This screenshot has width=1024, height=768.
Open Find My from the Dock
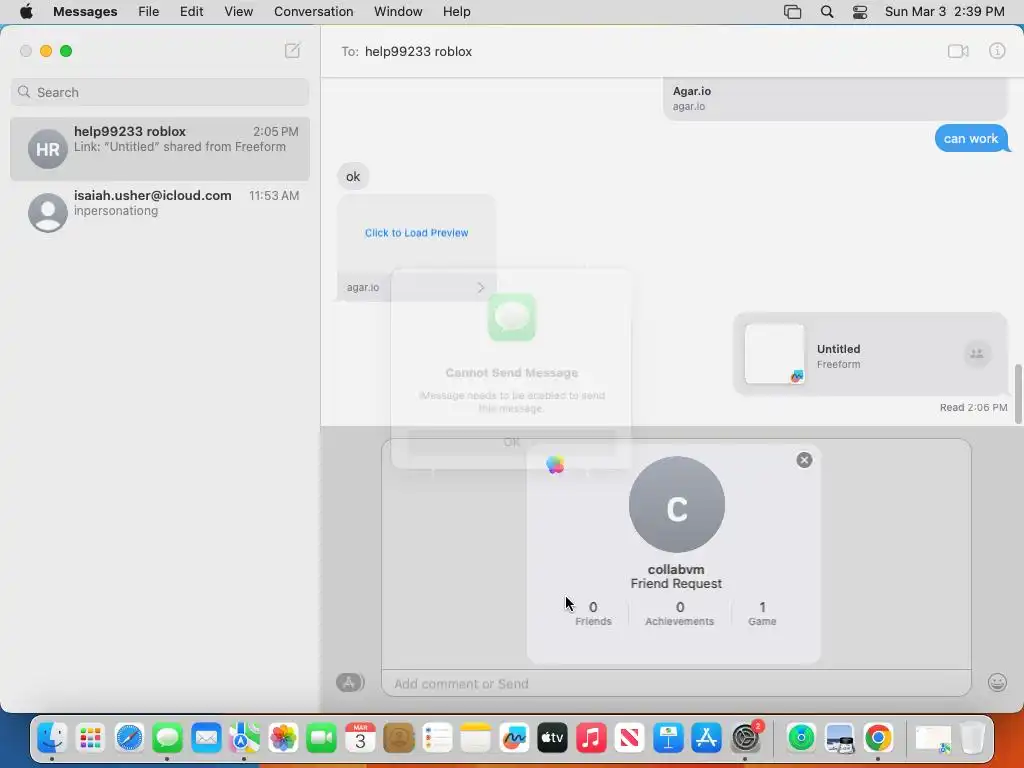[x=801, y=738]
